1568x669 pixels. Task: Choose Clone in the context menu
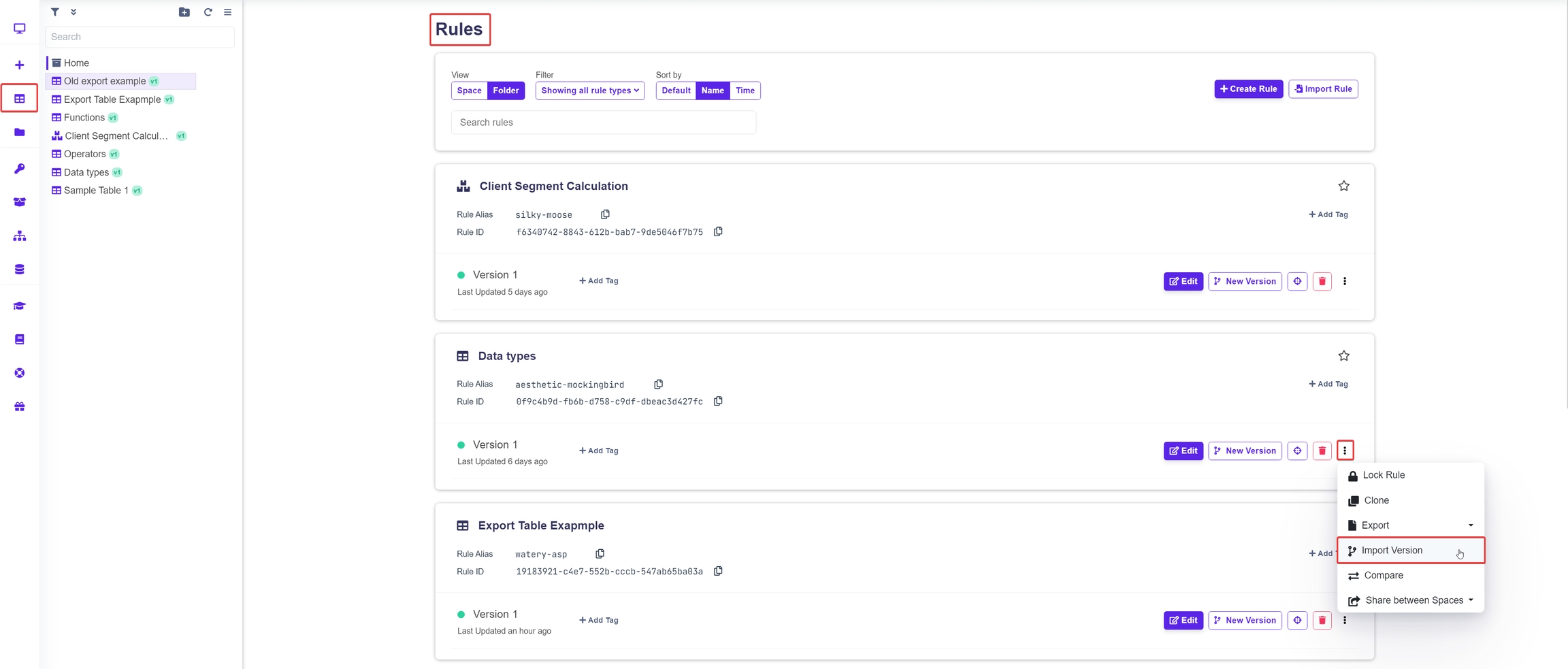[1376, 500]
